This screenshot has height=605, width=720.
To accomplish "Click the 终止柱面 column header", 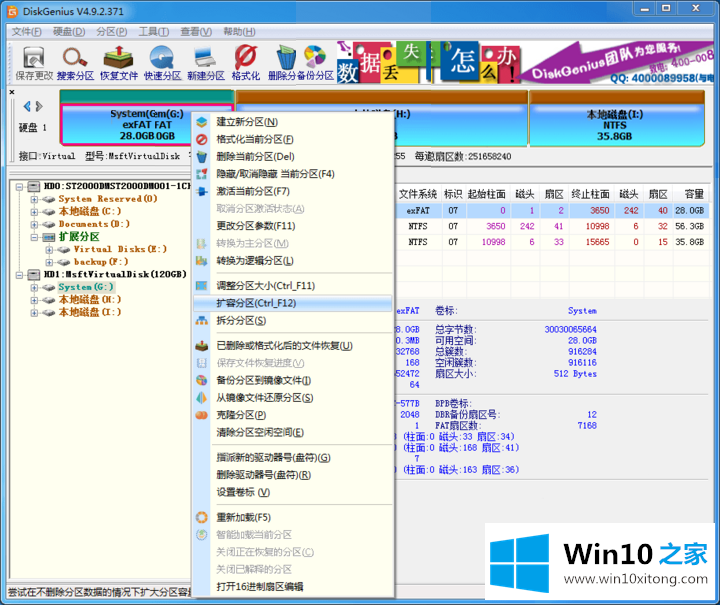I will tap(590, 194).
